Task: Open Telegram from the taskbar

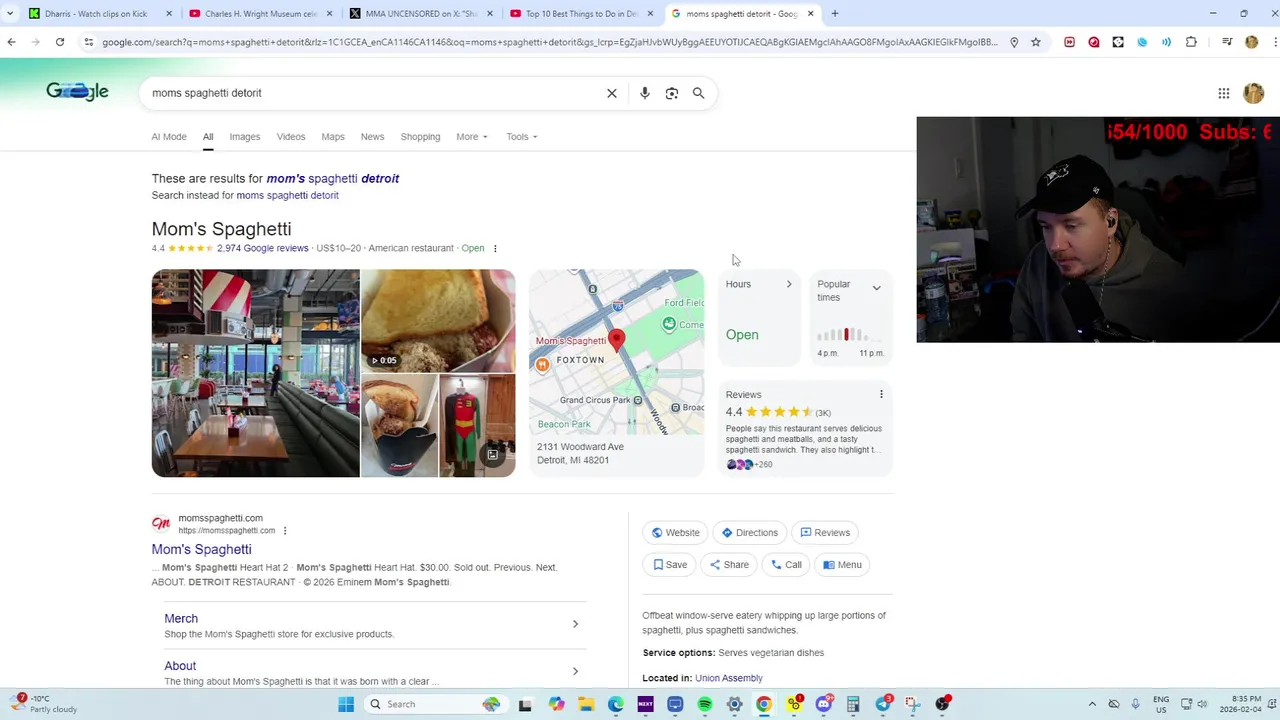Action: [884, 704]
